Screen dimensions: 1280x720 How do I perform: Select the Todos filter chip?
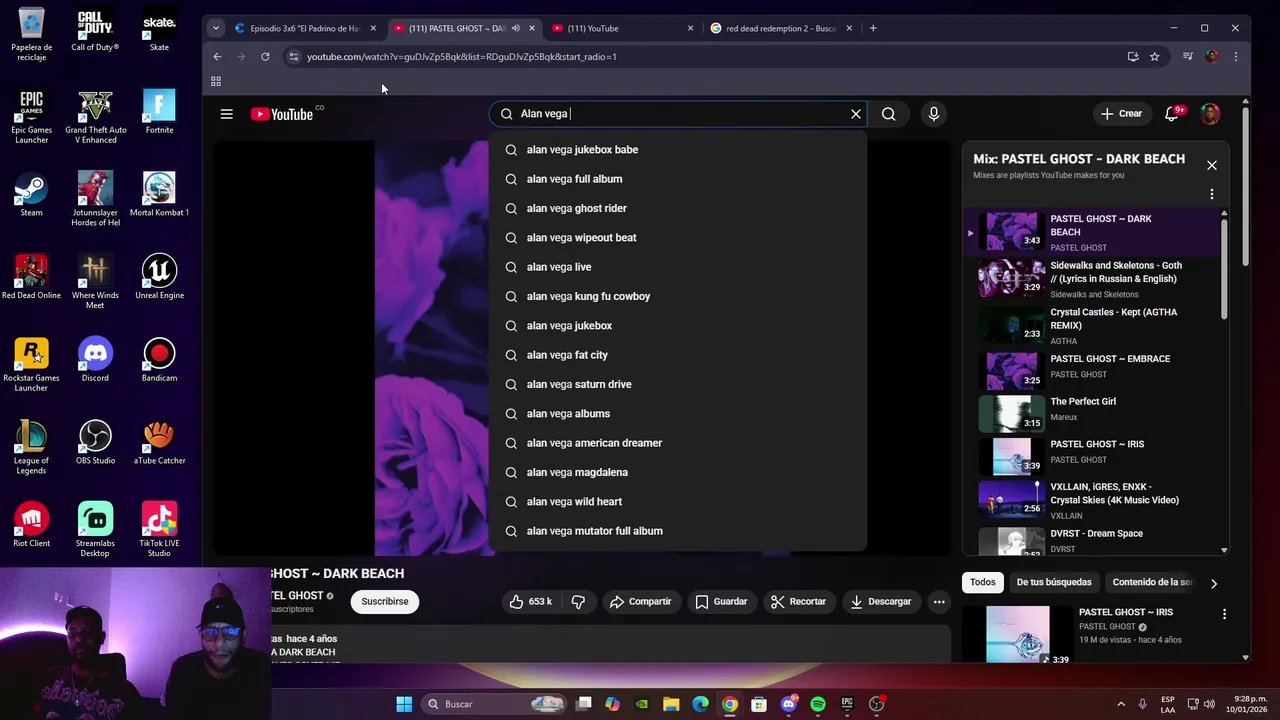pyautogui.click(x=983, y=582)
